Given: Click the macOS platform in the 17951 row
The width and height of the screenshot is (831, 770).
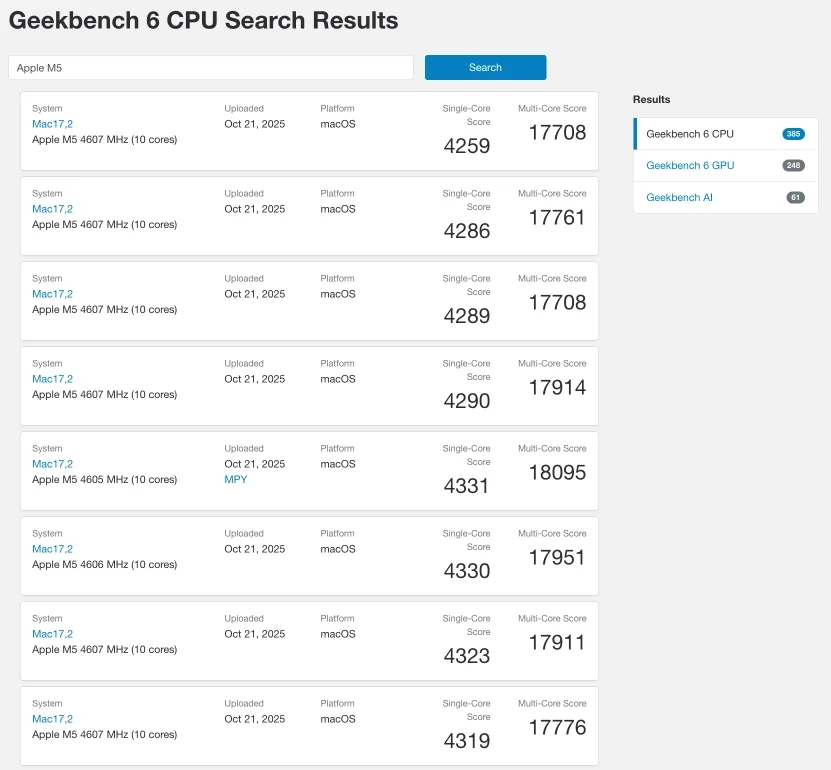Looking at the screenshot, I should click(338, 549).
